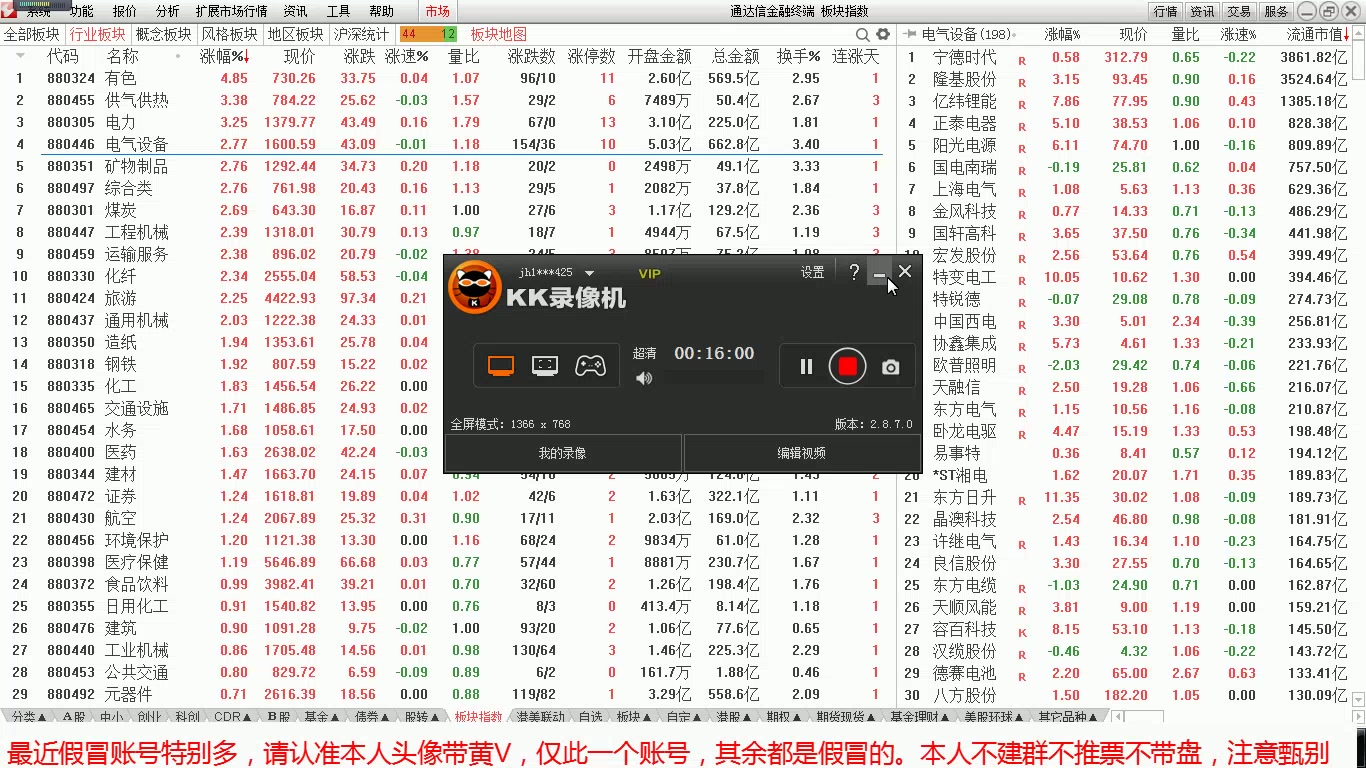Select the 风格板块 tab
Viewport: 1366px width, 768px height.
(x=230, y=34)
